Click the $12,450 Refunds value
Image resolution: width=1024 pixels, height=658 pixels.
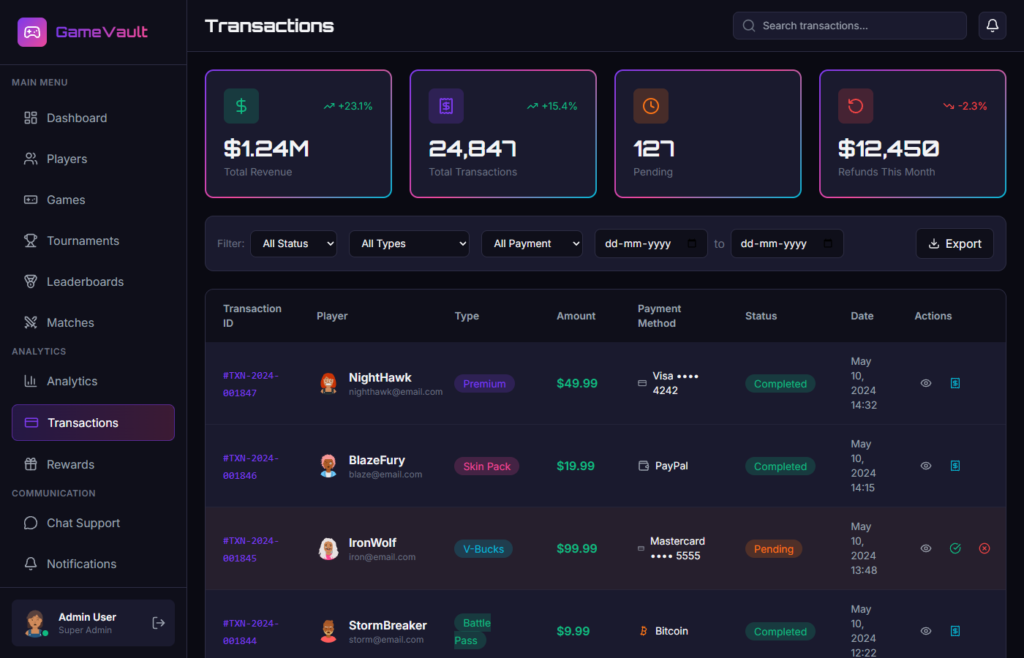[889, 149]
